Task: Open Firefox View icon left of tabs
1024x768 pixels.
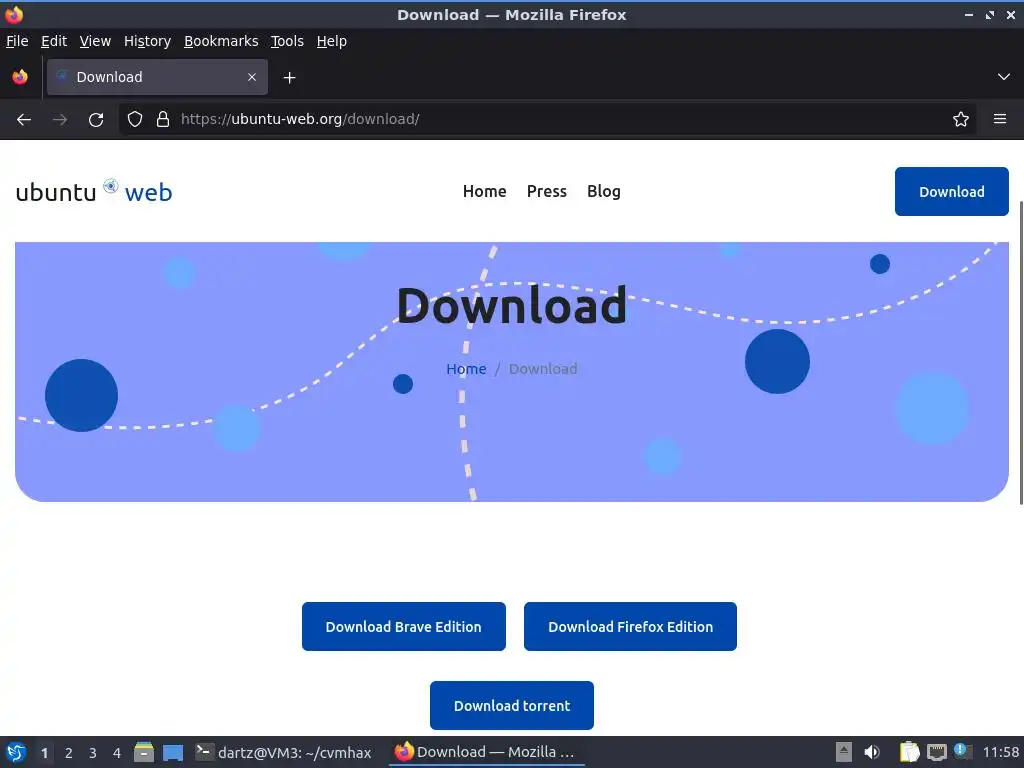Action: (20, 77)
